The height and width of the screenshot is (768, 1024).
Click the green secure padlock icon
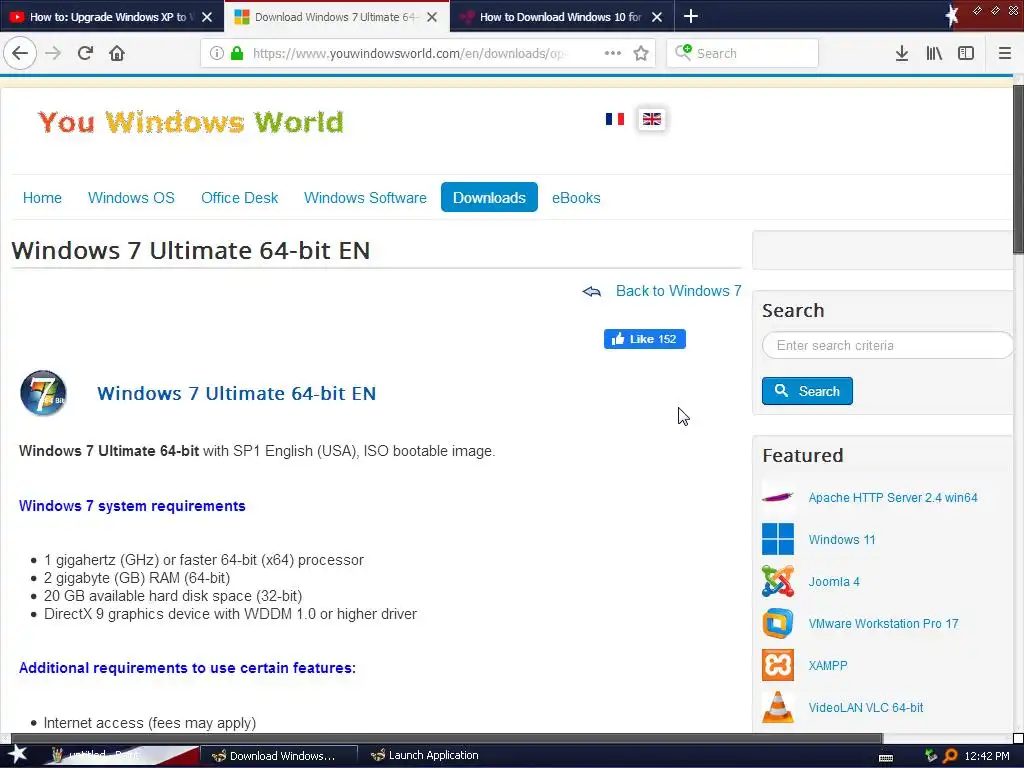pyautogui.click(x=237, y=53)
